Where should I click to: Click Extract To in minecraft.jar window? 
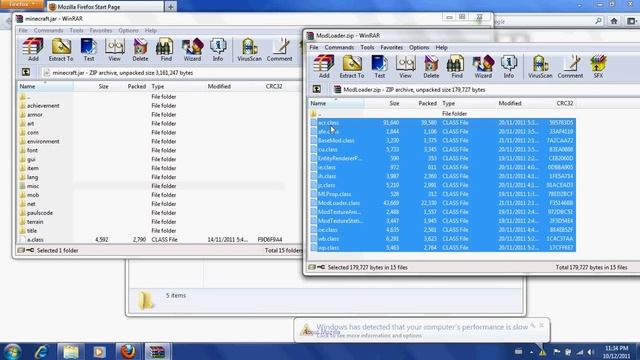click(x=61, y=50)
